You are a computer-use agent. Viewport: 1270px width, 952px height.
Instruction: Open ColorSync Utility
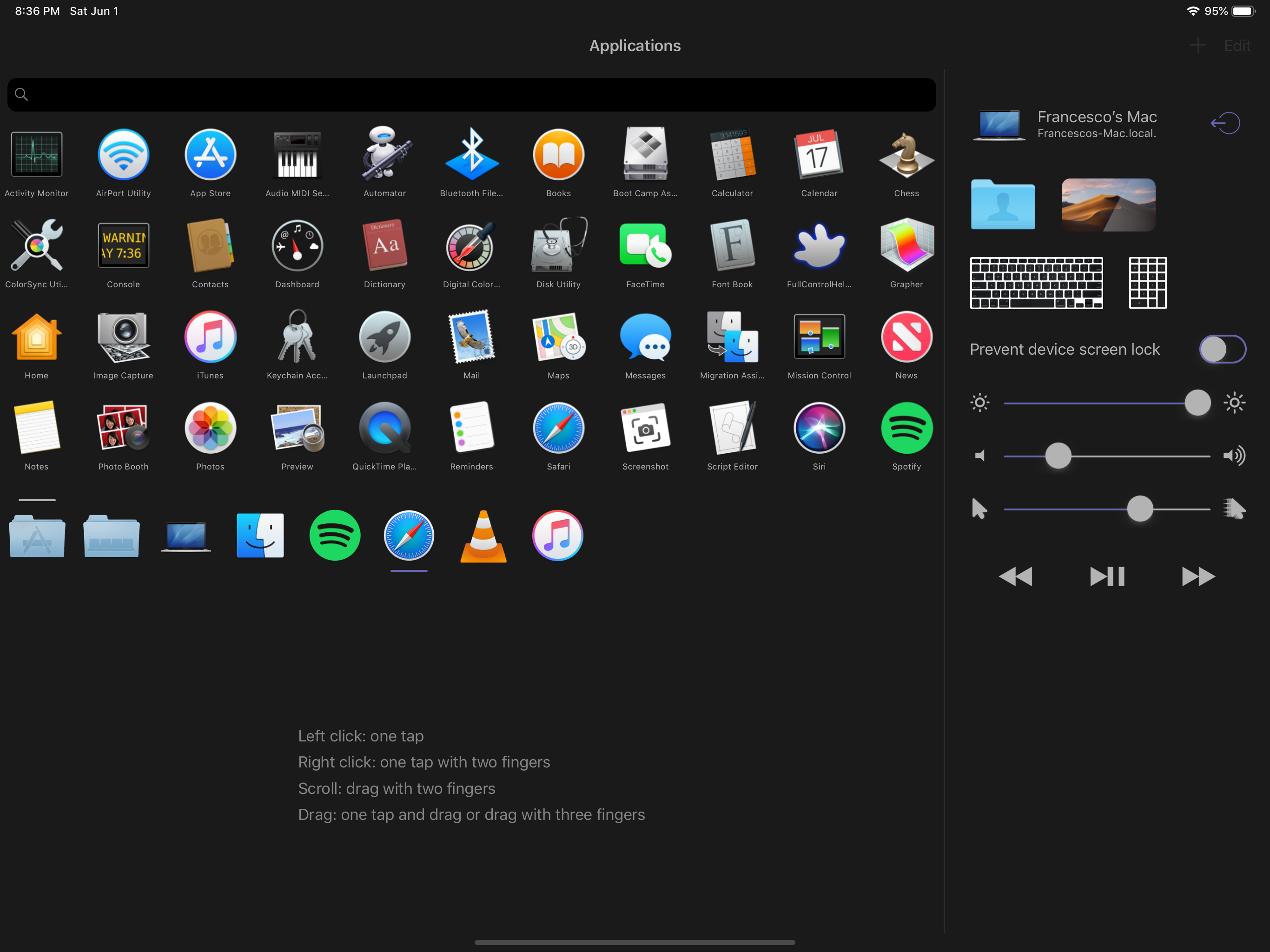37,246
